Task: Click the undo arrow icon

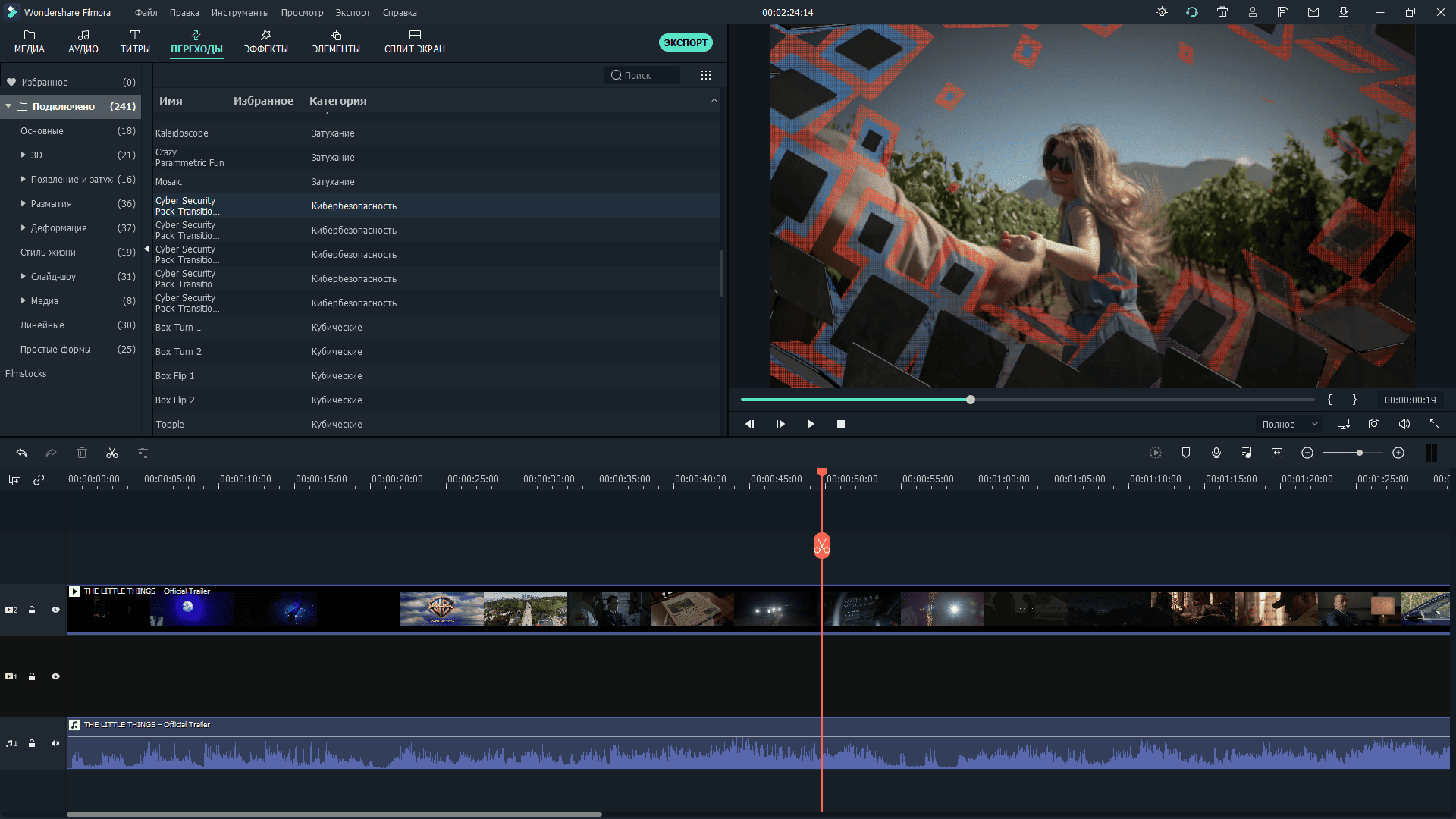Action: (21, 453)
